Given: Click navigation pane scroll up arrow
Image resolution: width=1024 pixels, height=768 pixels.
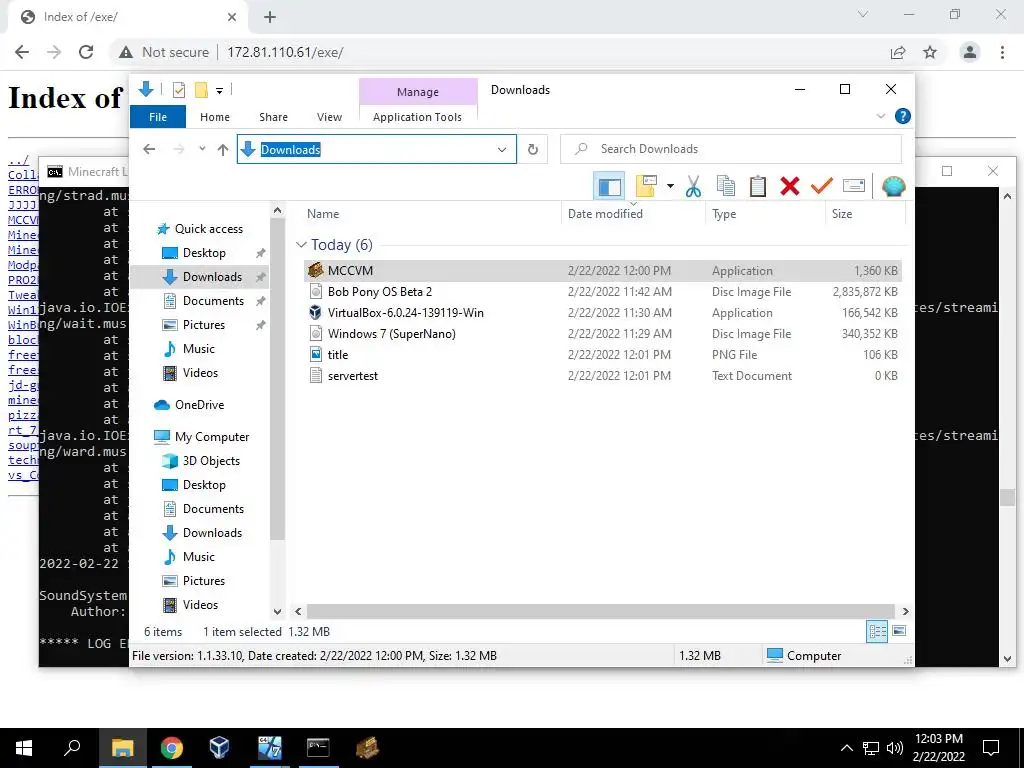Looking at the screenshot, I should click(x=278, y=210).
